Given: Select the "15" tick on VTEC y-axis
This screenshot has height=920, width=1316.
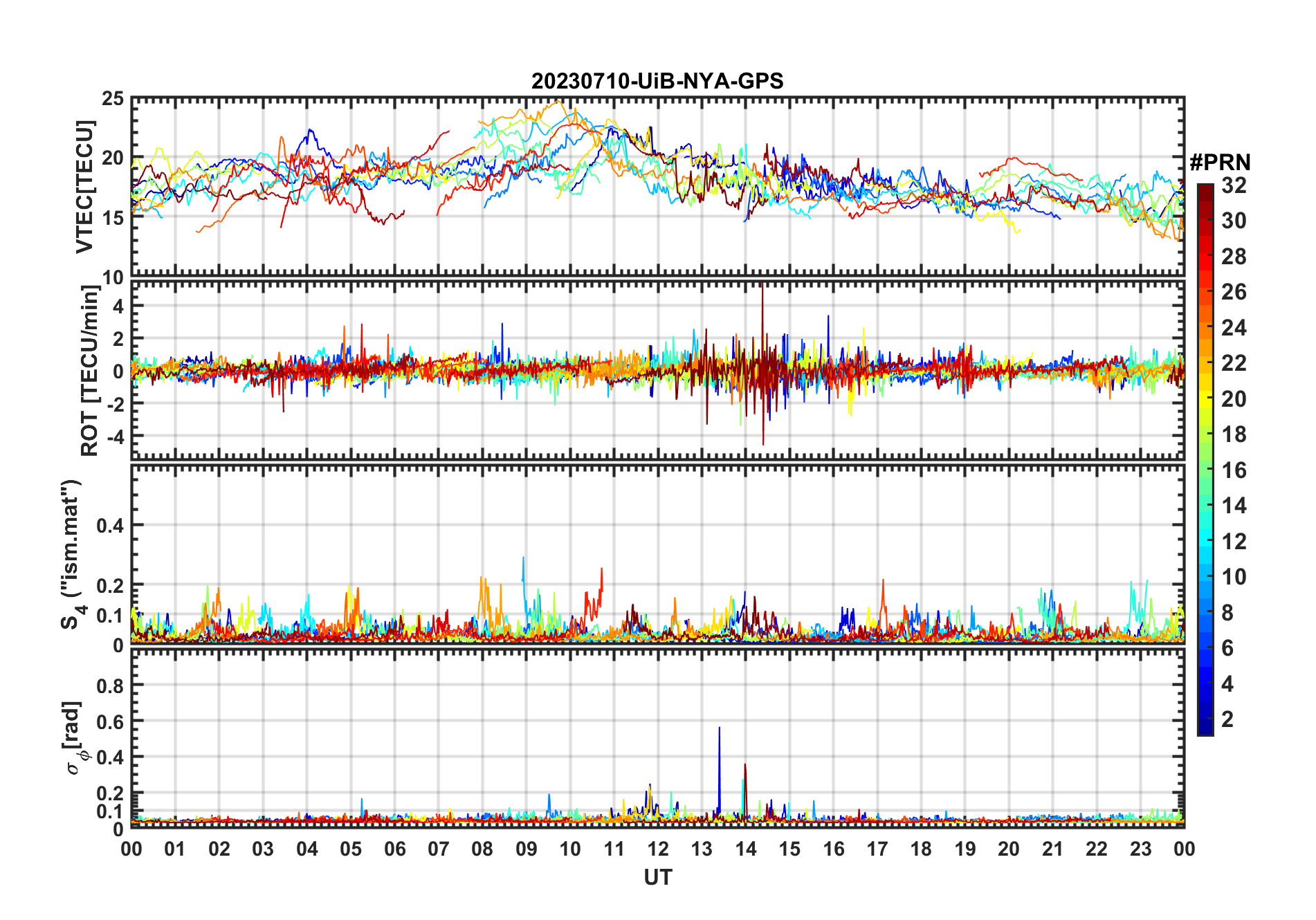Looking at the screenshot, I should click(113, 218).
